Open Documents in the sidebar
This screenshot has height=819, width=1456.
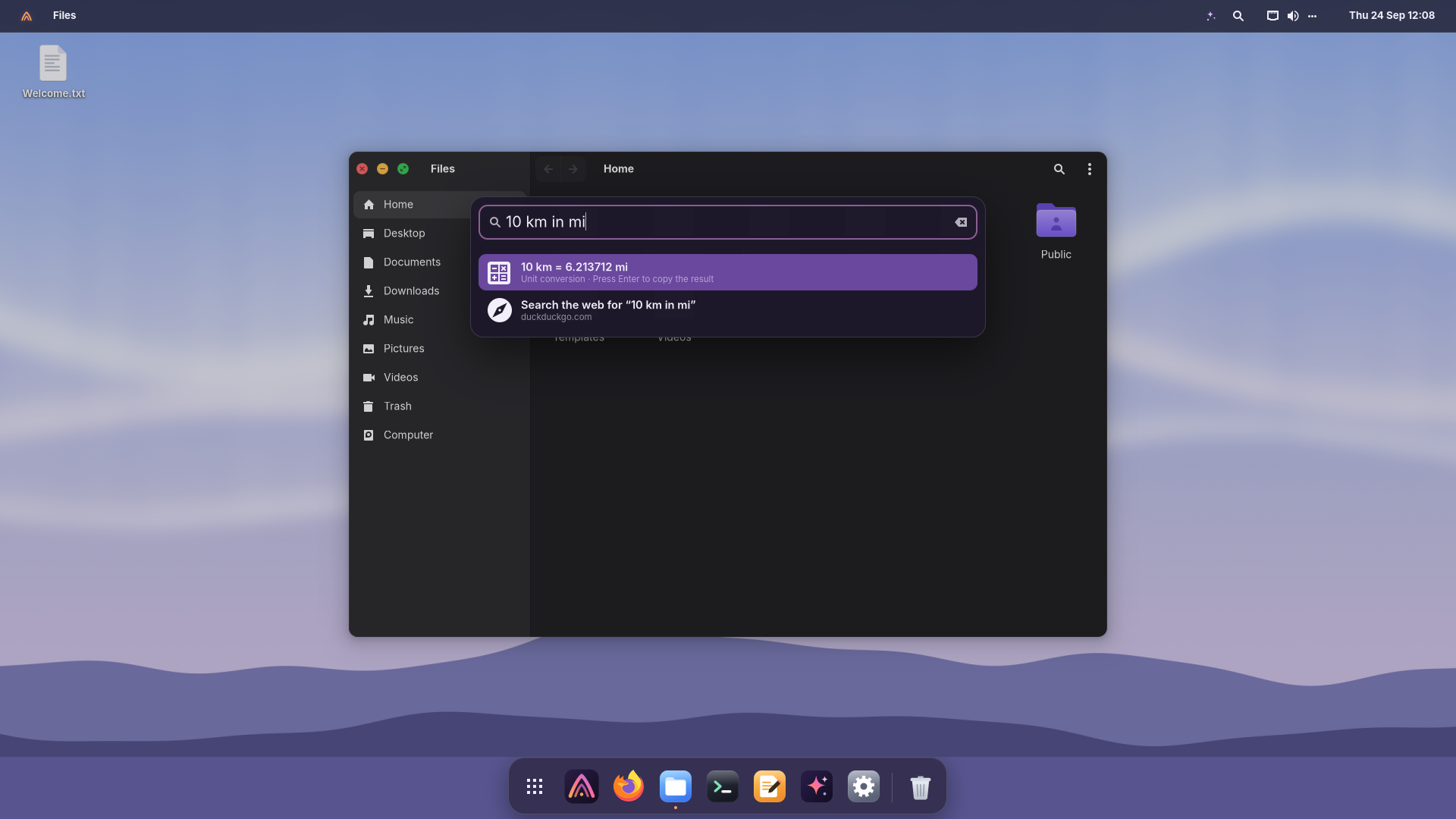[413, 262]
